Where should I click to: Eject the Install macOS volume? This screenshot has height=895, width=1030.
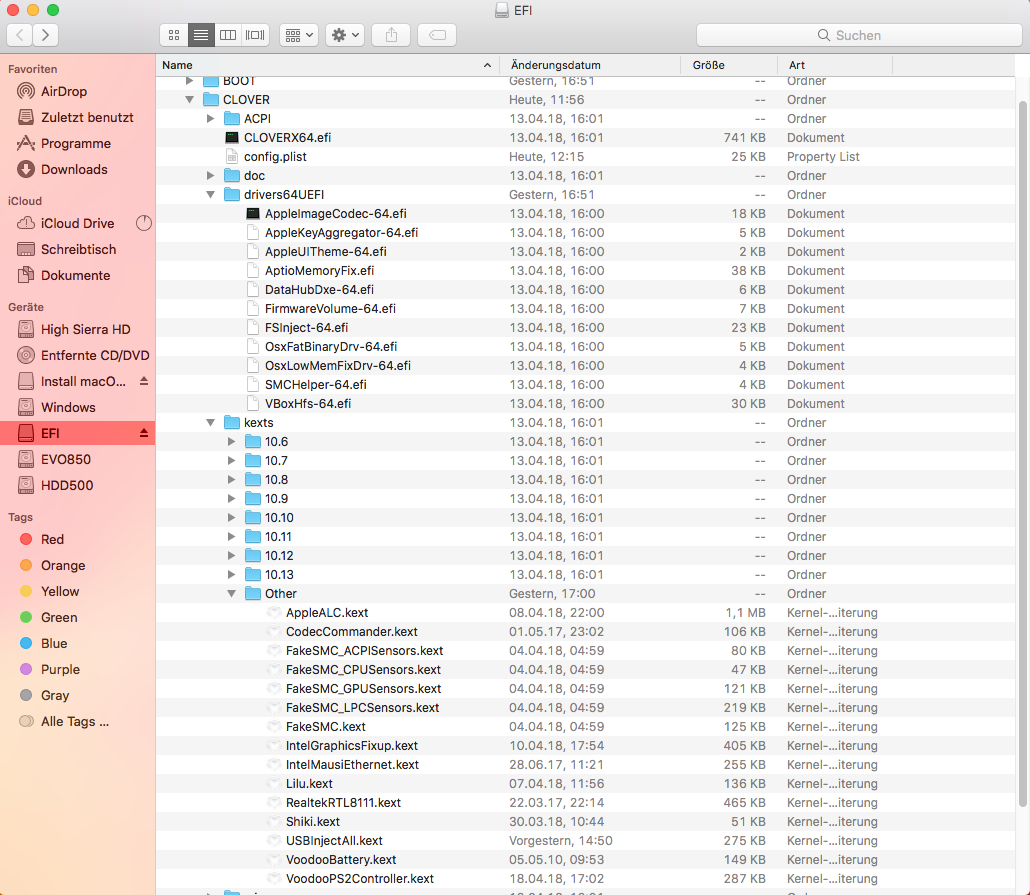pos(143,381)
